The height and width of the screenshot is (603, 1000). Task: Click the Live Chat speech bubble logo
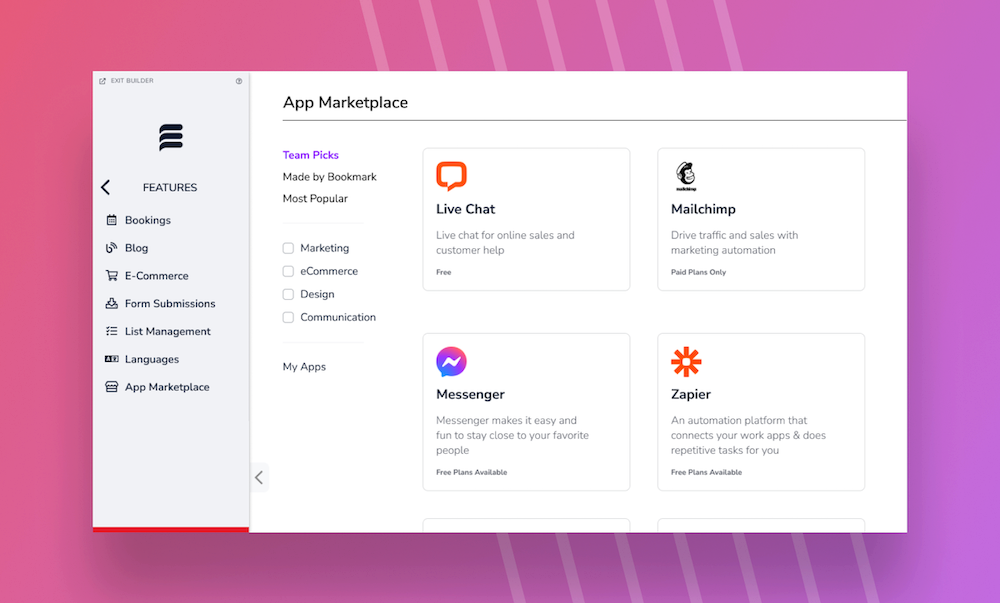(452, 176)
